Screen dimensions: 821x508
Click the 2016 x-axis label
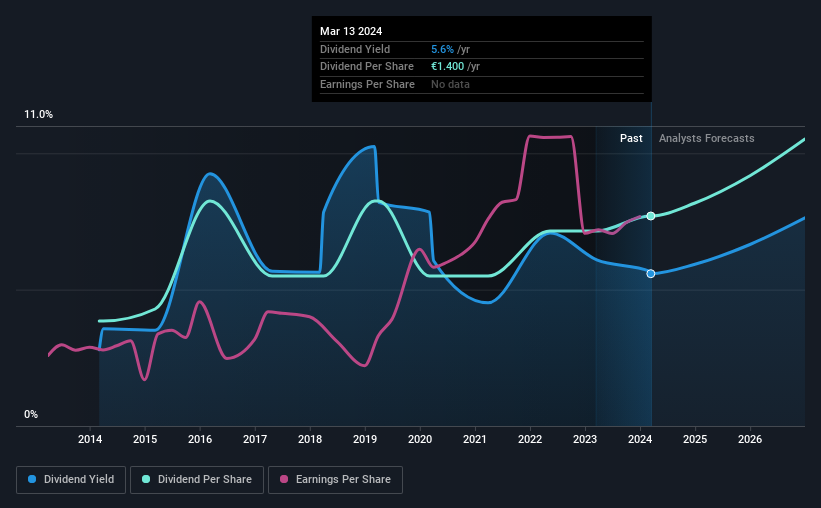pos(200,439)
